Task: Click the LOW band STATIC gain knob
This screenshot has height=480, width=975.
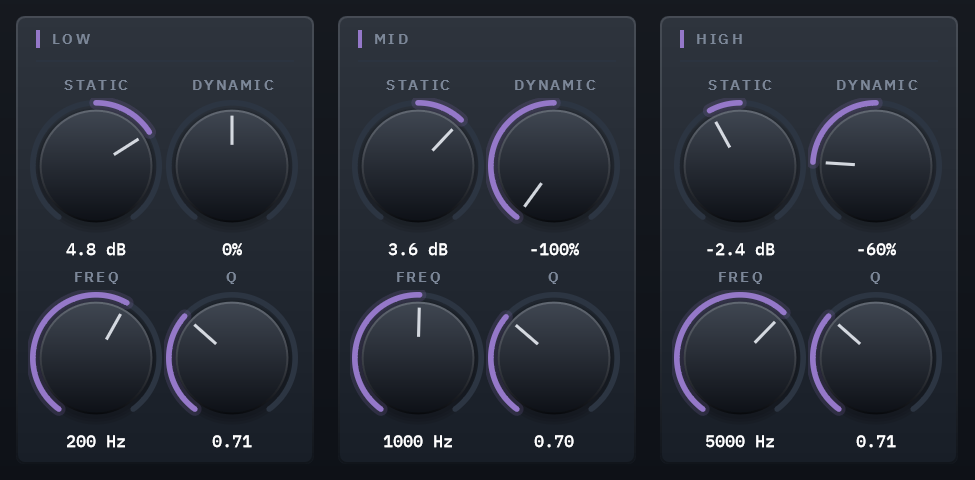Action: coord(96,166)
